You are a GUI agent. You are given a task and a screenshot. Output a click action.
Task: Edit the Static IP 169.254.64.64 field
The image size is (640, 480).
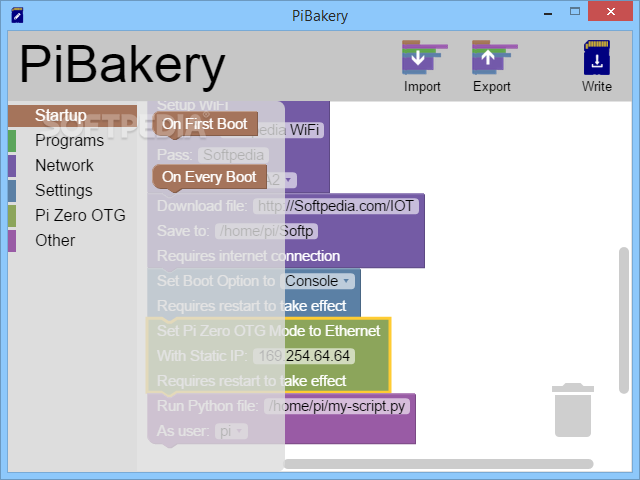point(304,356)
